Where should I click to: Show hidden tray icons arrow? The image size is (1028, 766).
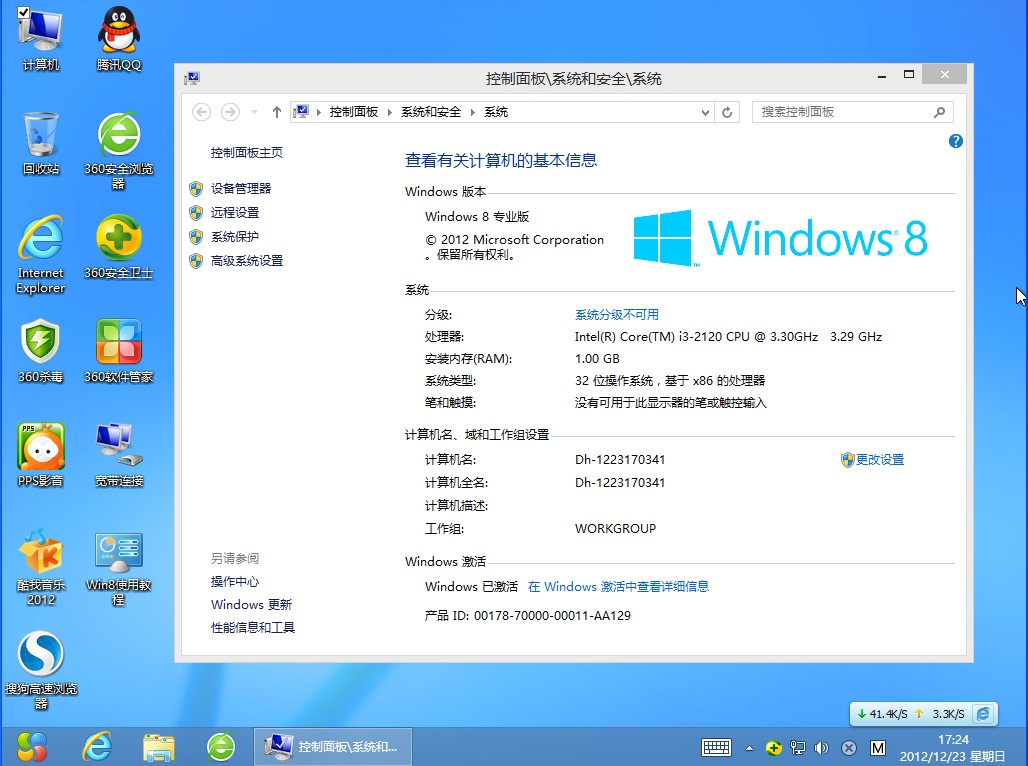coord(749,748)
